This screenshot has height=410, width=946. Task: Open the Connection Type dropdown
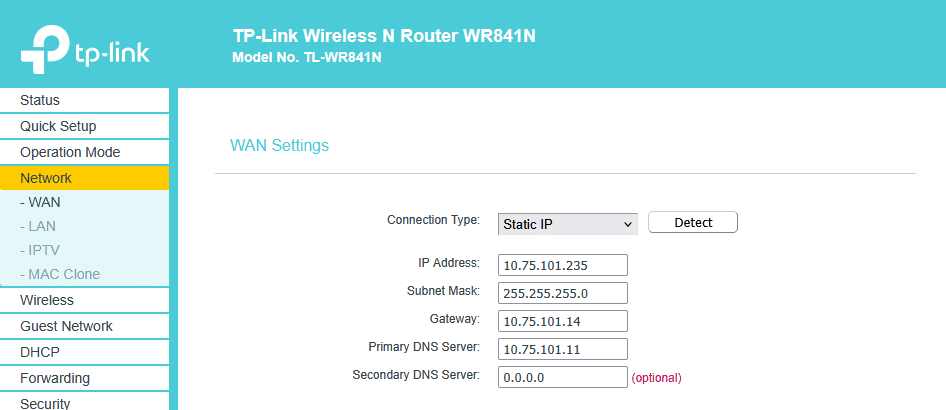[567, 224]
